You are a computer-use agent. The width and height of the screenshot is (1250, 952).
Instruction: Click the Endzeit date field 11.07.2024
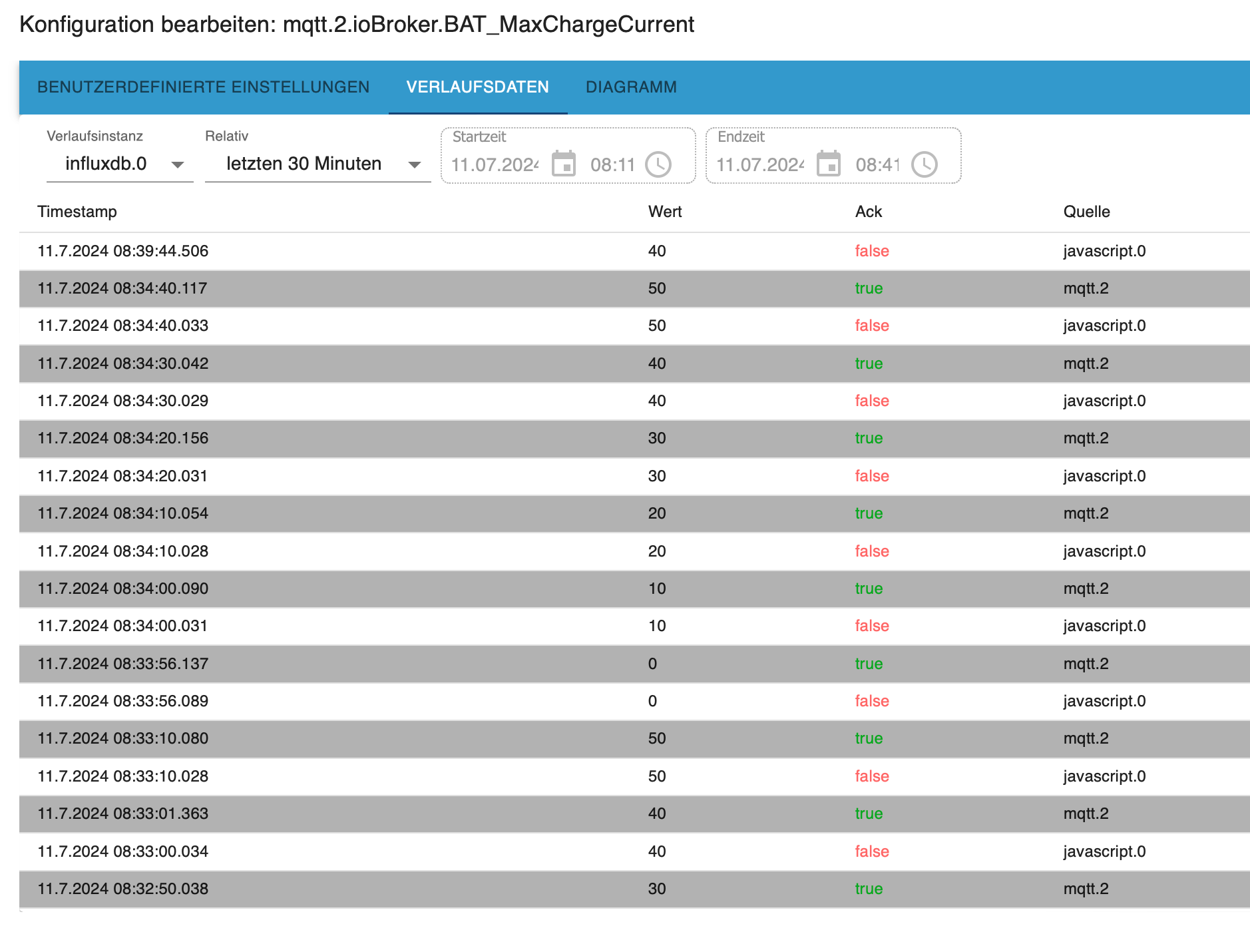[760, 164]
